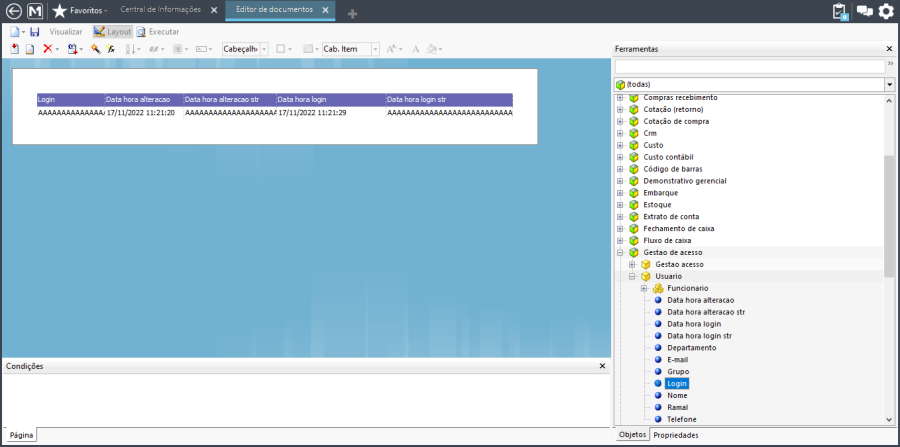Switch to Central de Informações tab
900x447 pixels.
click(x=161, y=10)
